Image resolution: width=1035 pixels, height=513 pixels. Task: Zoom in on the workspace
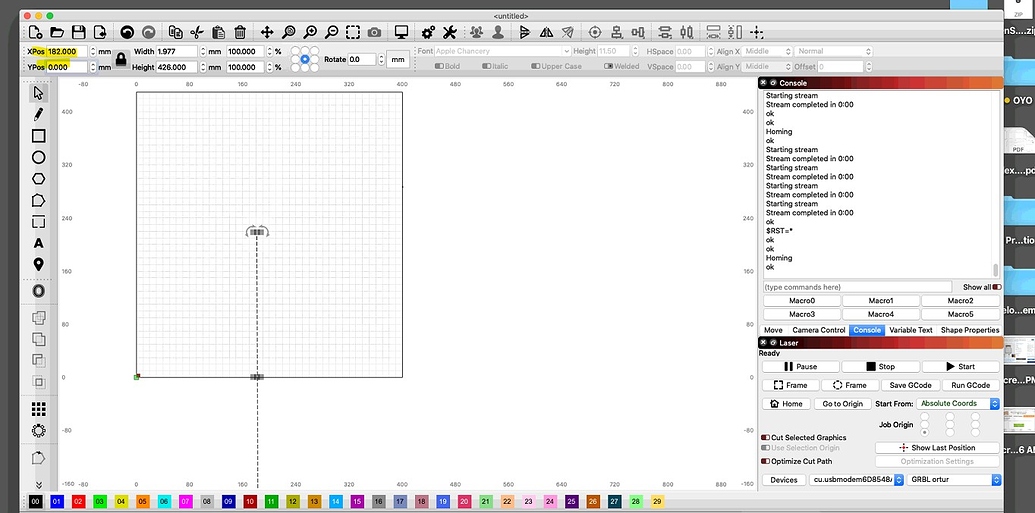(310, 32)
